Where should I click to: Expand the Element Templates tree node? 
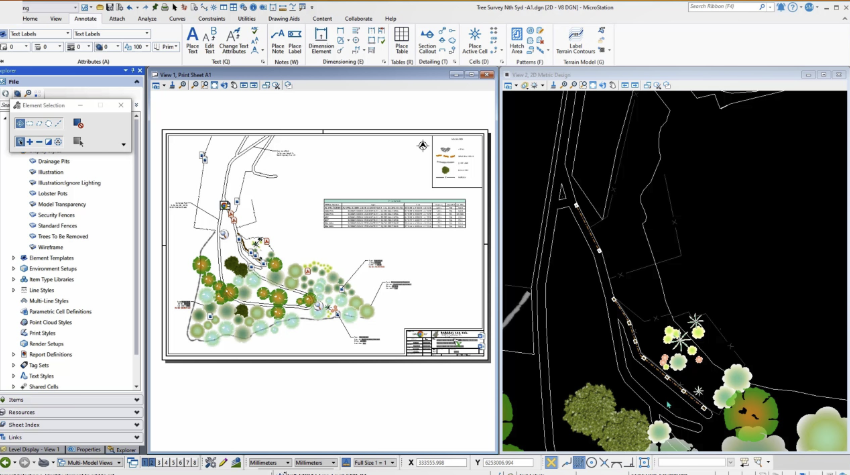coord(14,258)
